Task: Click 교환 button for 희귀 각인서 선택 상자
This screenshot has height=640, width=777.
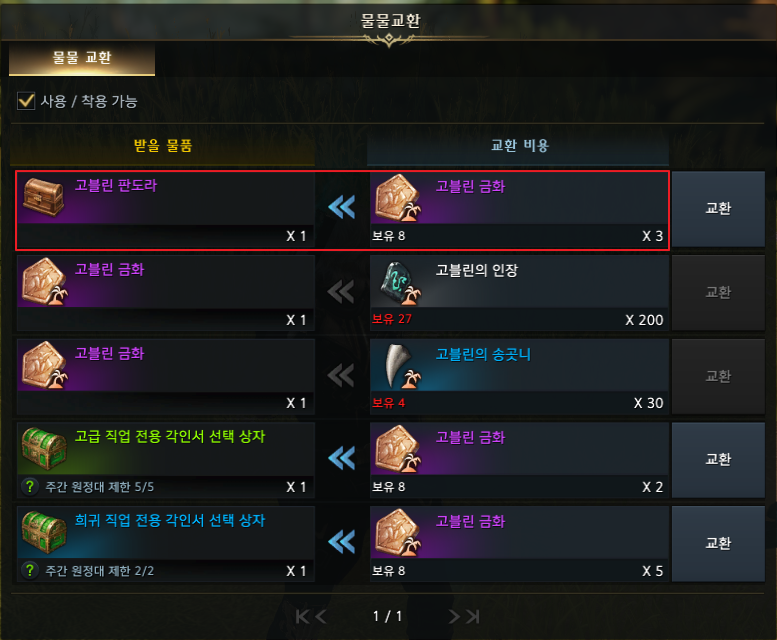Action: coord(718,544)
